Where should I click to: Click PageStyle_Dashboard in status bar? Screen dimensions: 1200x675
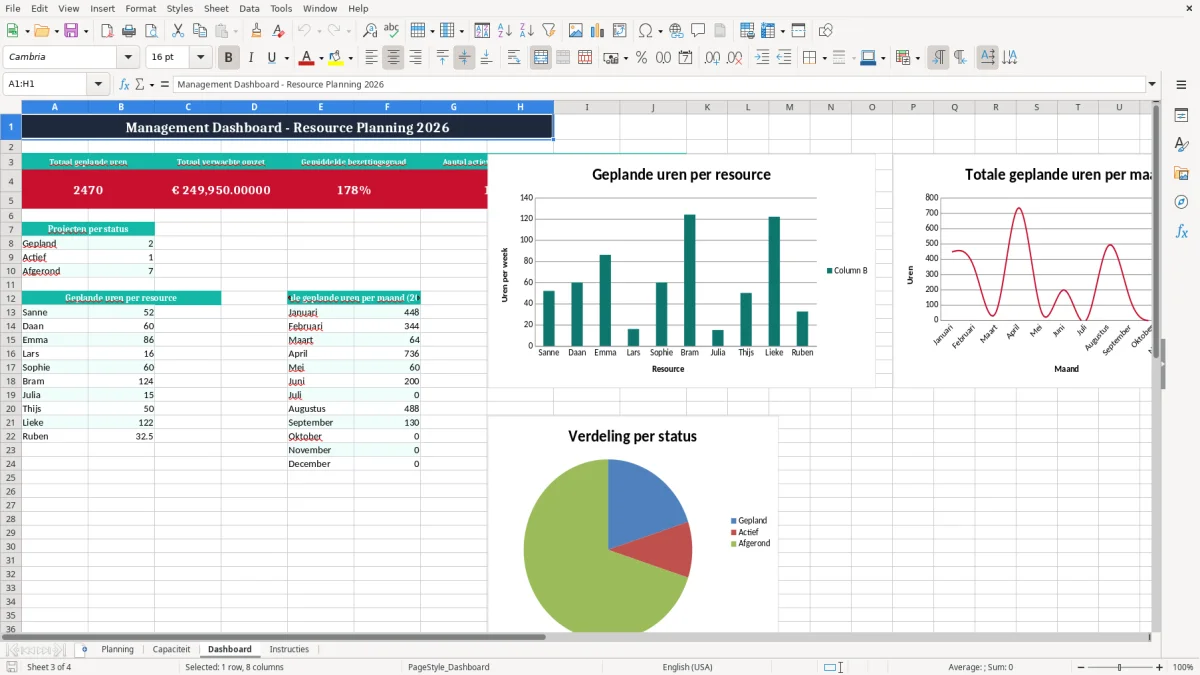coord(448,667)
